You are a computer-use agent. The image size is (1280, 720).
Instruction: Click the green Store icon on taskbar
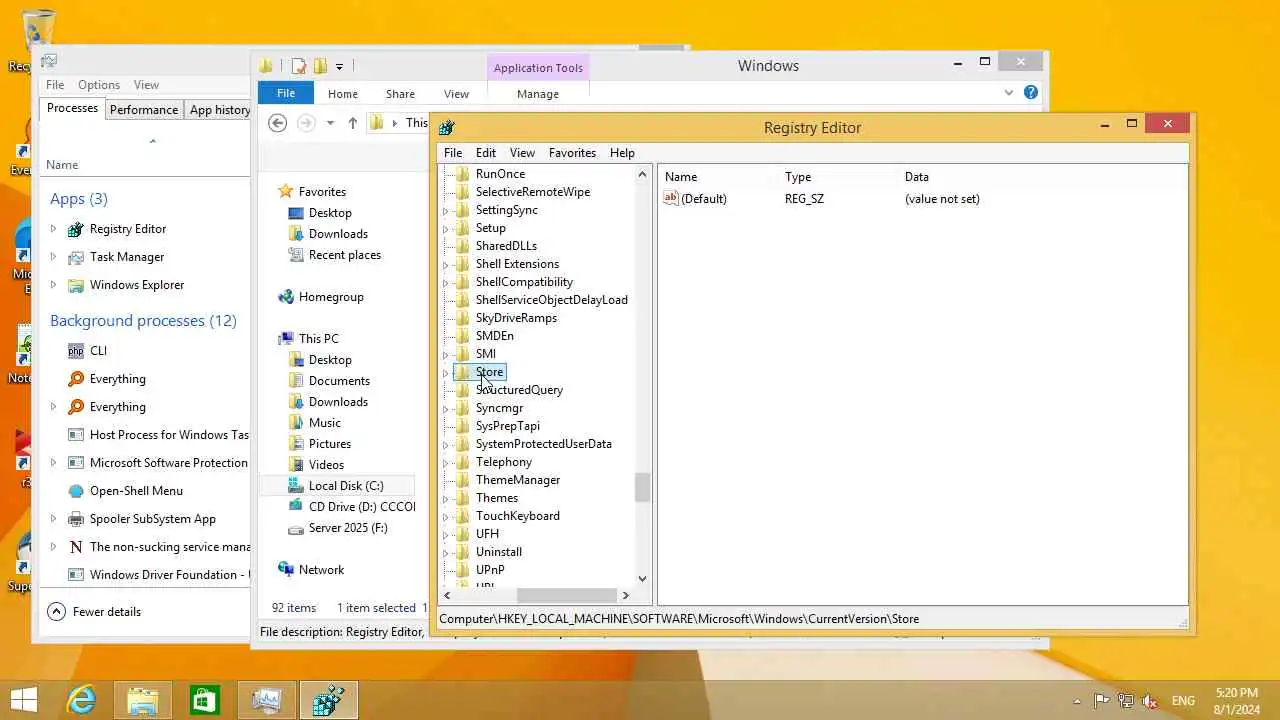(x=204, y=700)
